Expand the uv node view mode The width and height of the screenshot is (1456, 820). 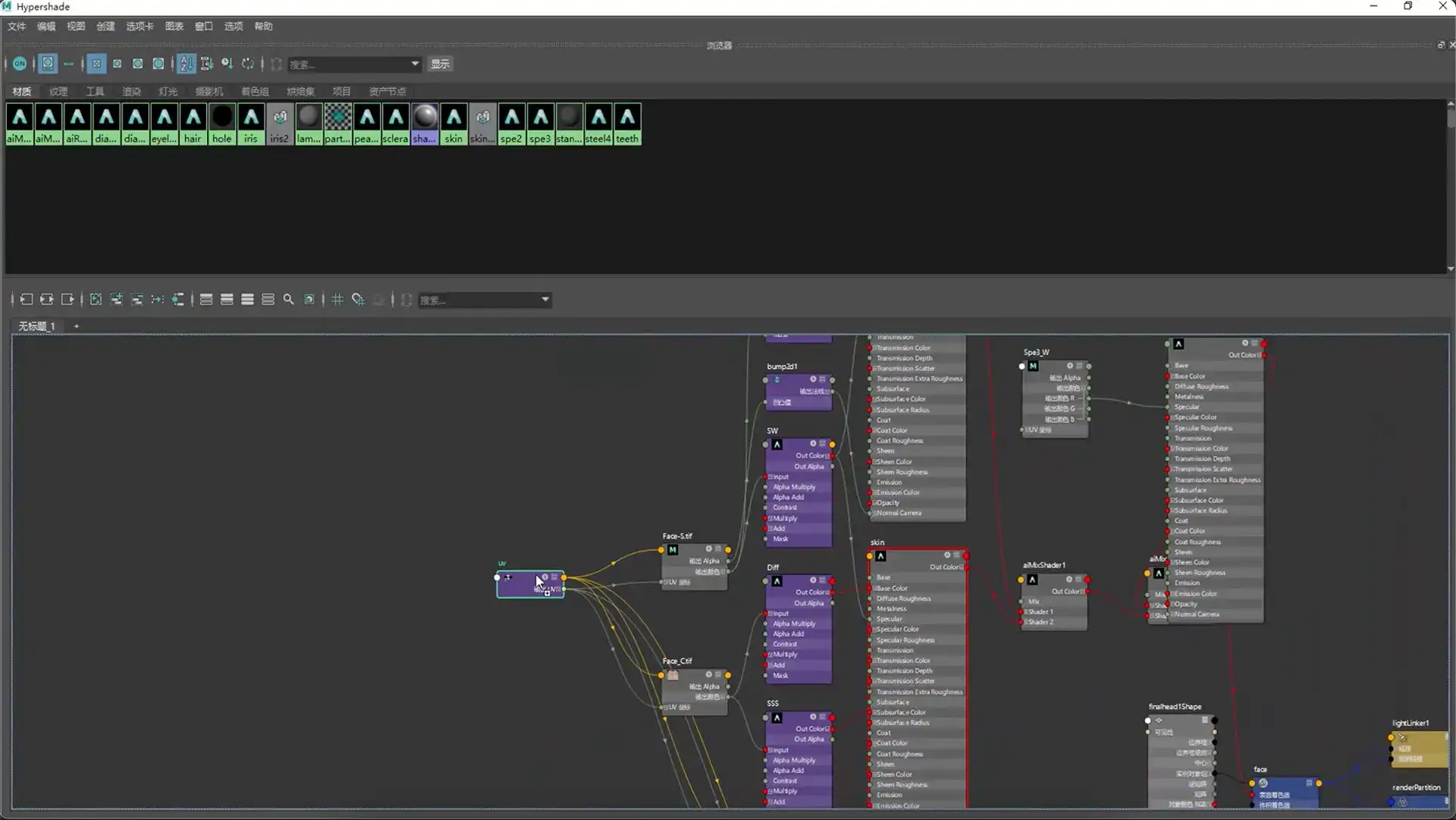coord(554,577)
